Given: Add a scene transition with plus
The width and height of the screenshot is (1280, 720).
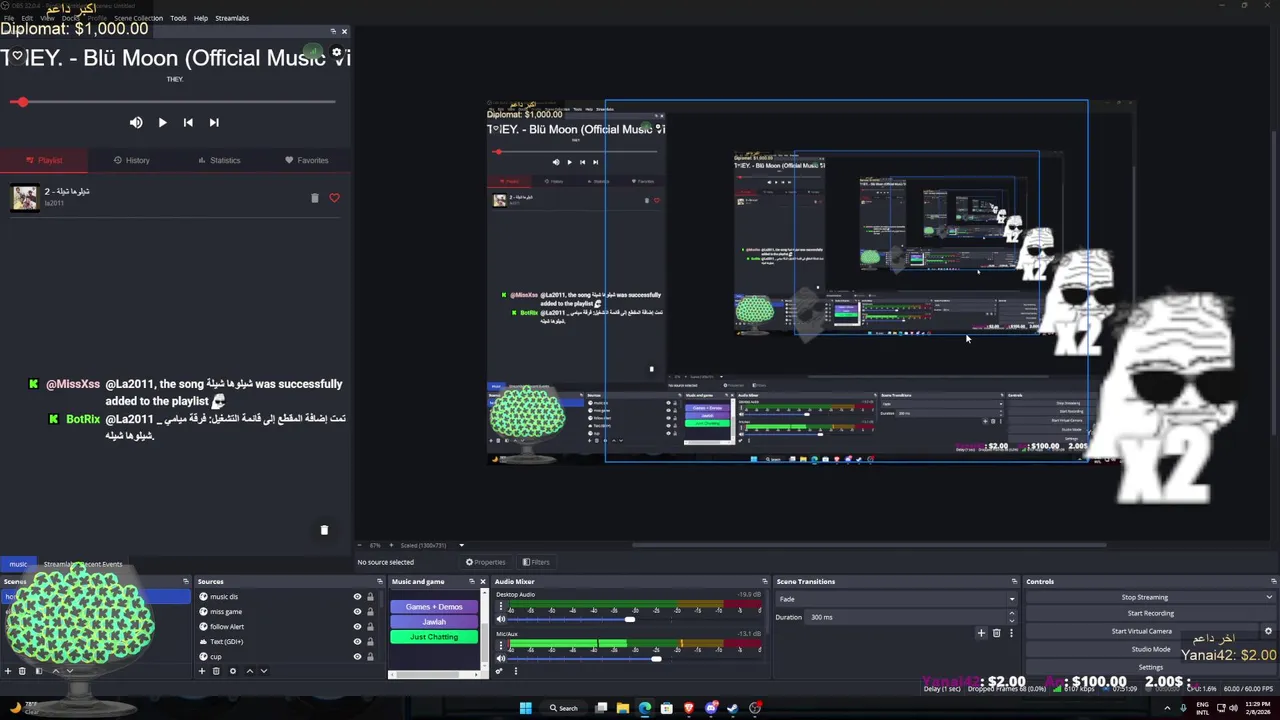Looking at the screenshot, I should (981, 633).
